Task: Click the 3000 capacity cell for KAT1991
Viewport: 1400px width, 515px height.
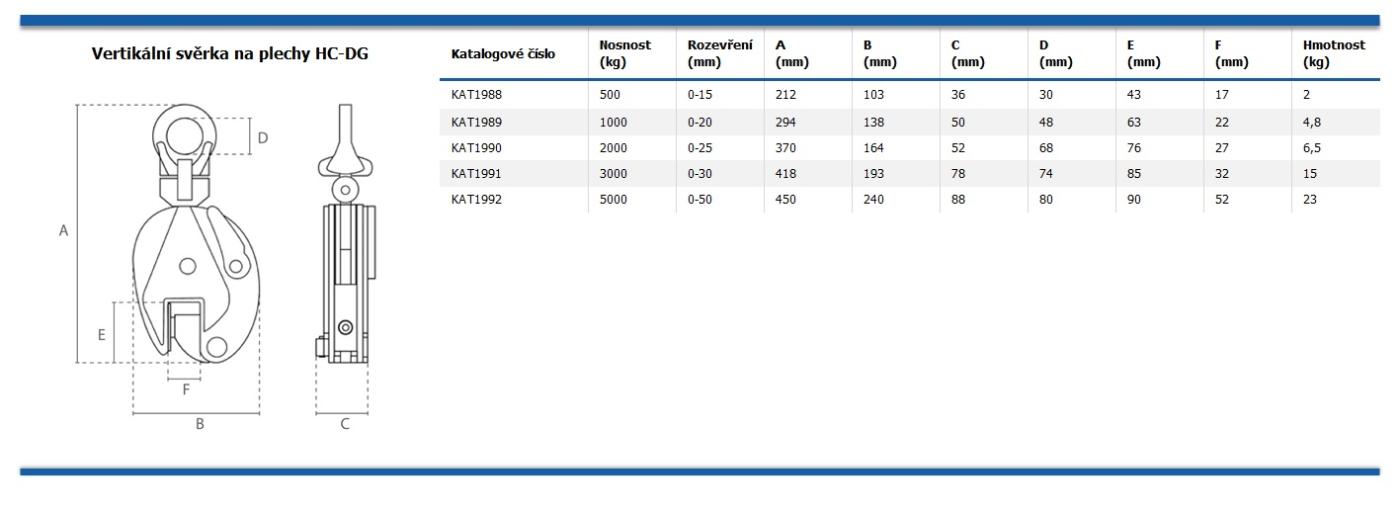Action: [613, 173]
